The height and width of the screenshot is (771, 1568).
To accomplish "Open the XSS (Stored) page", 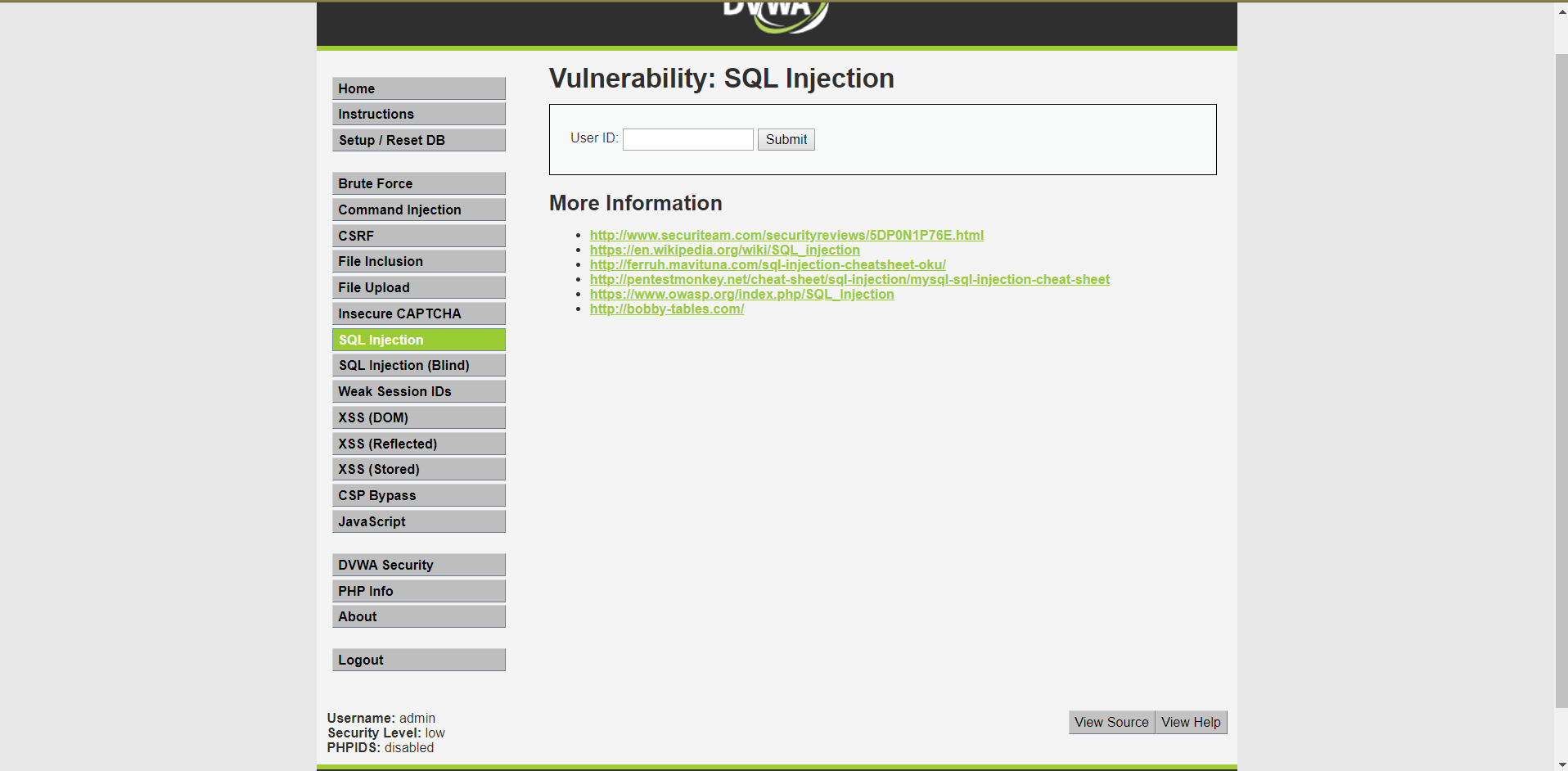I will point(419,469).
